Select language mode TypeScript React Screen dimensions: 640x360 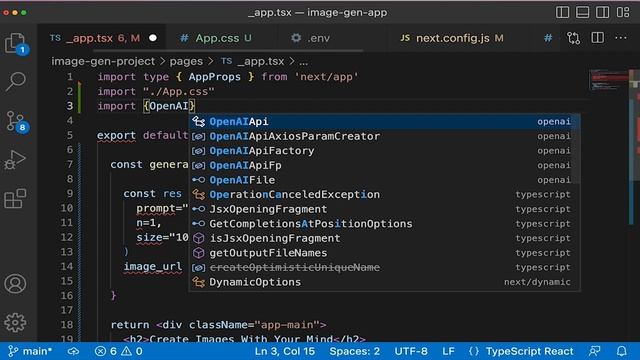529,351
